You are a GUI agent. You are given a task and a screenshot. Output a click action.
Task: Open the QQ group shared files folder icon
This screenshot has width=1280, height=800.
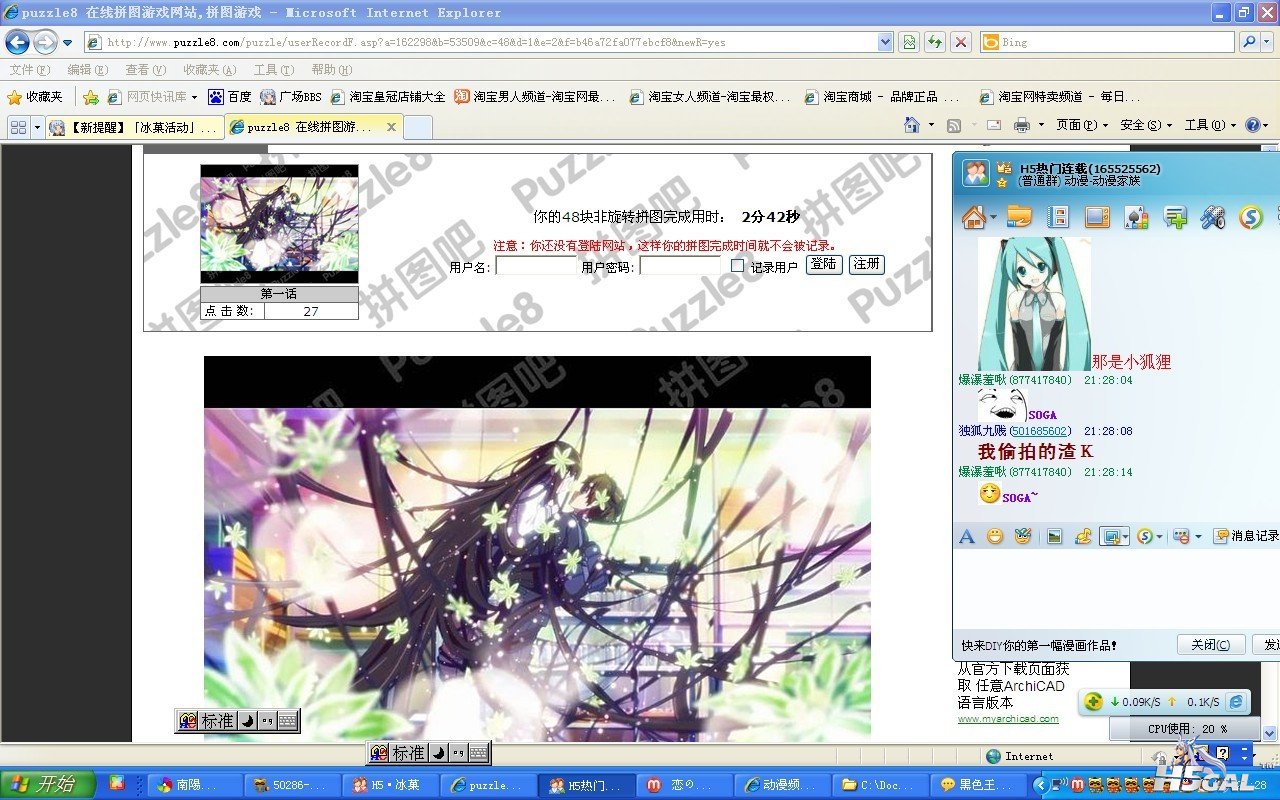click(1019, 217)
